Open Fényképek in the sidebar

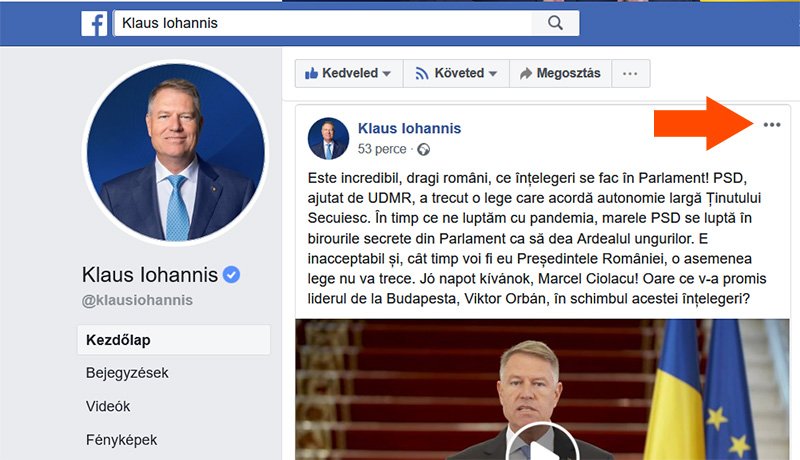point(121,440)
